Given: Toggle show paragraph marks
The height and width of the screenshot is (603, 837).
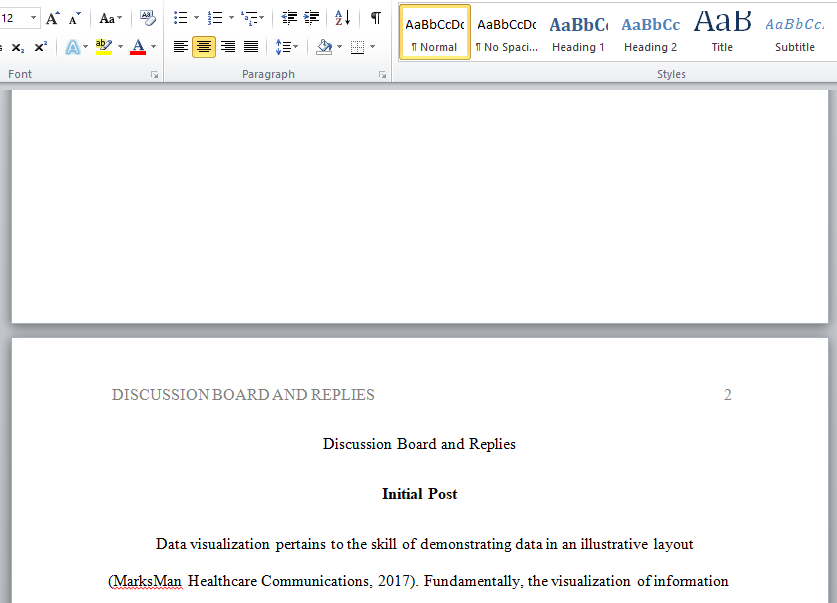Looking at the screenshot, I should click(376, 18).
